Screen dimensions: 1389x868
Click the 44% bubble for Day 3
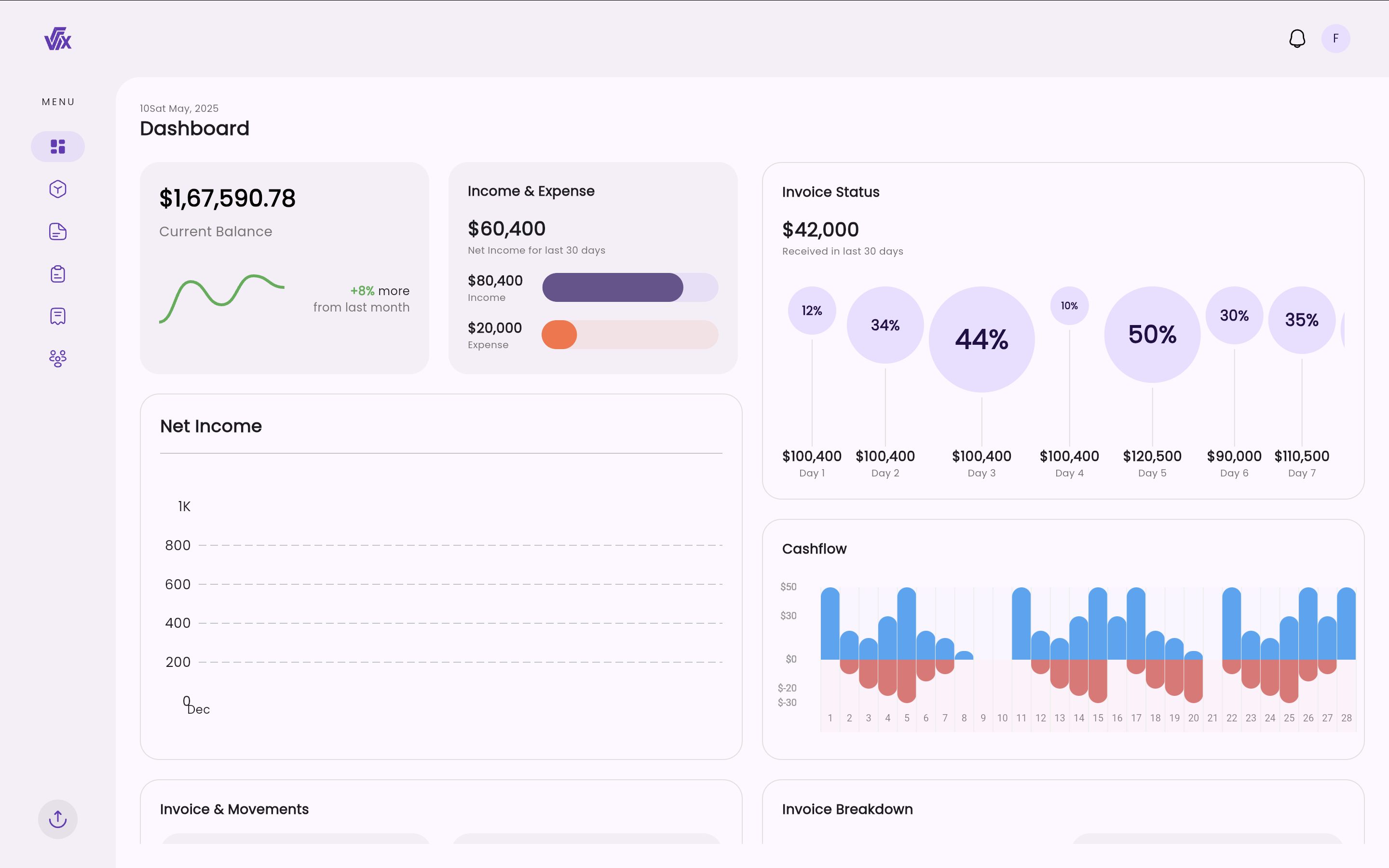(x=981, y=339)
